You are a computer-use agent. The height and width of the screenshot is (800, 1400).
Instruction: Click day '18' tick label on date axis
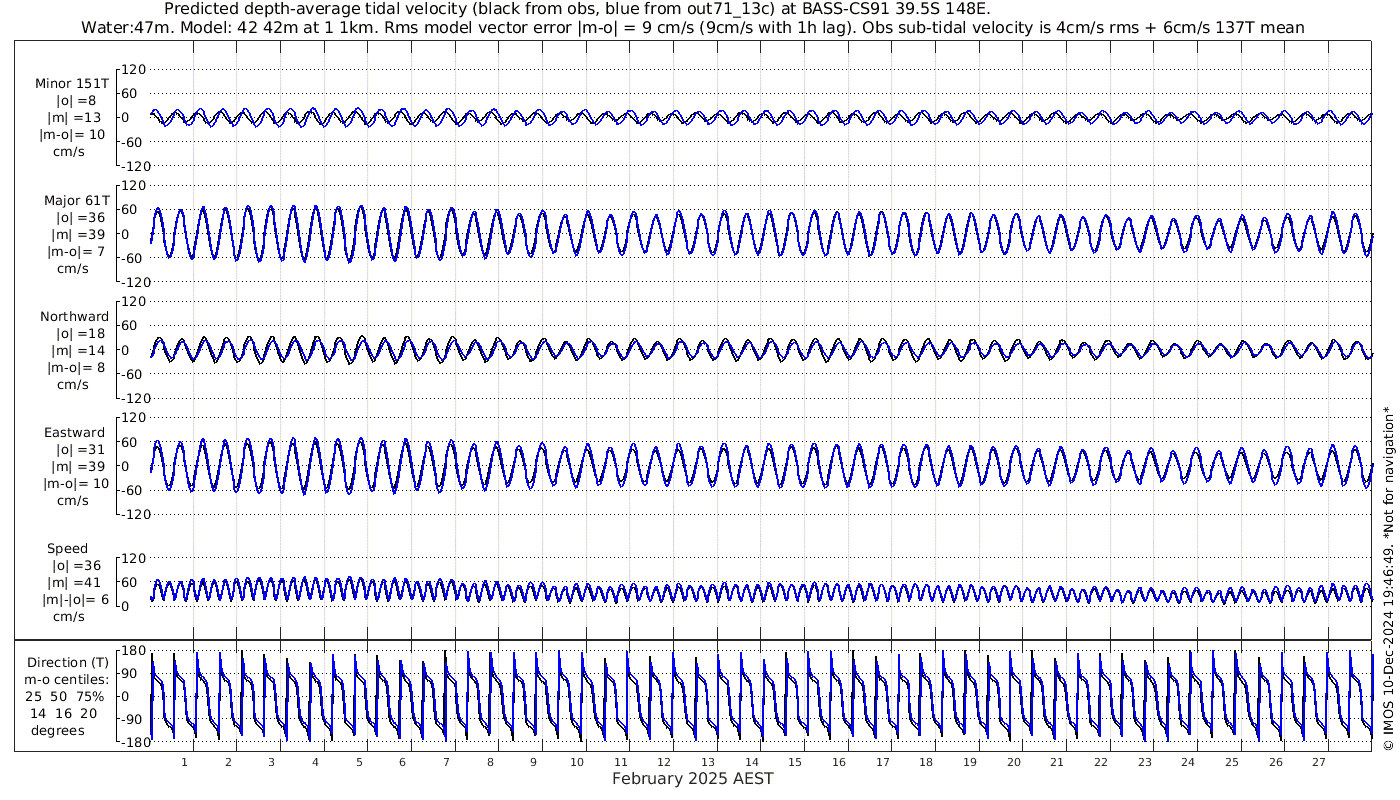coord(926,762)
